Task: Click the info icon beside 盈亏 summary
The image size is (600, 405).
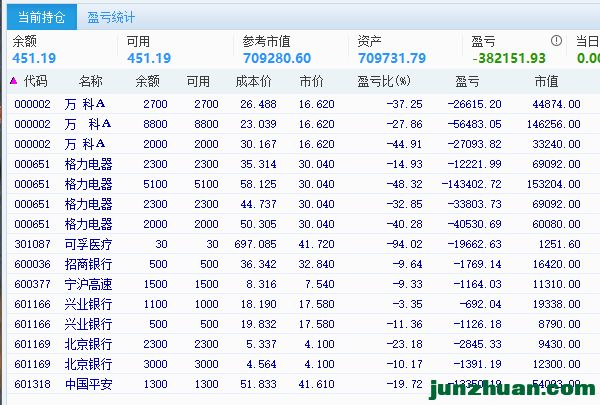Action: (556, 41)
